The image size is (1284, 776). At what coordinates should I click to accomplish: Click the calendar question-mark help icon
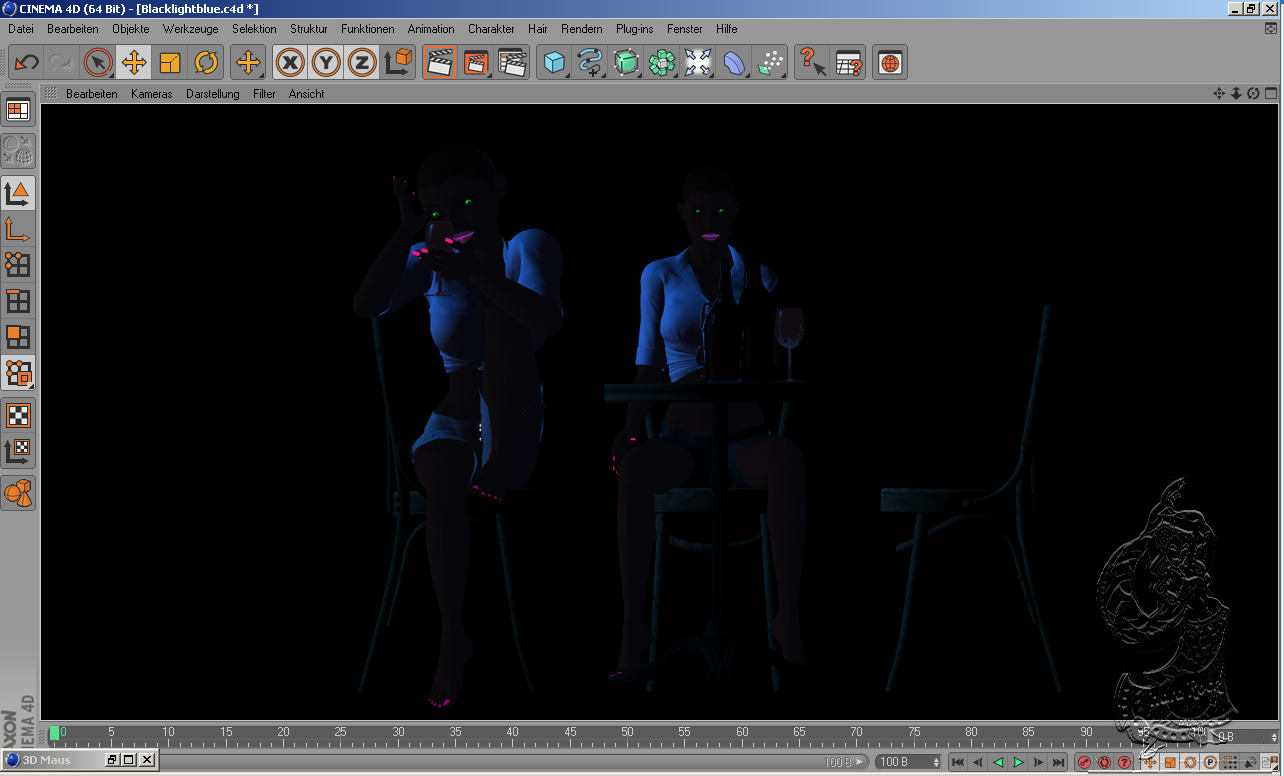pyautogui.click(x=848, y=63)
